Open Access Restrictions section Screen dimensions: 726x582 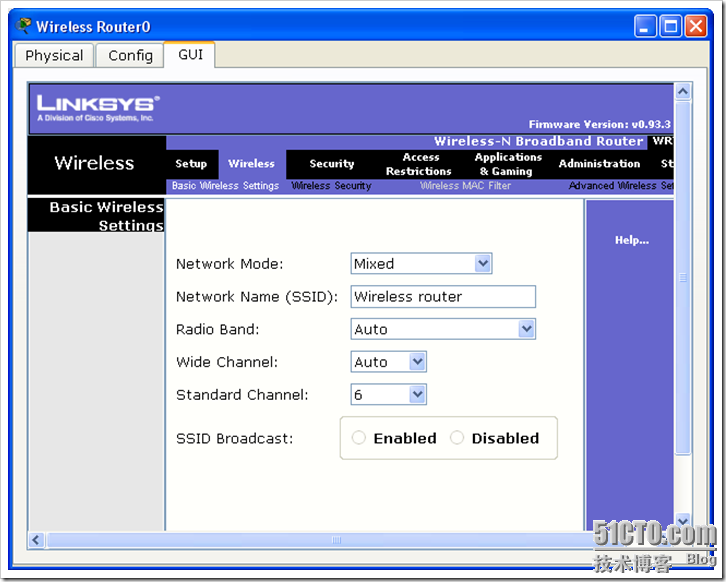tap(419, 164)
